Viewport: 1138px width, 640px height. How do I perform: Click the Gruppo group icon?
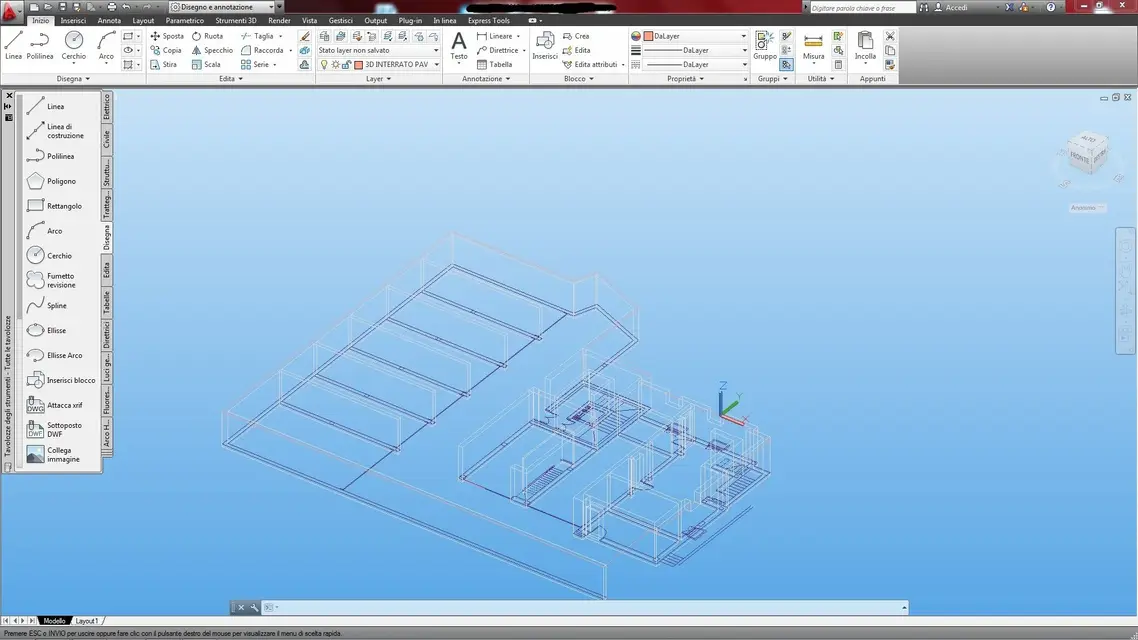point(764,46)
